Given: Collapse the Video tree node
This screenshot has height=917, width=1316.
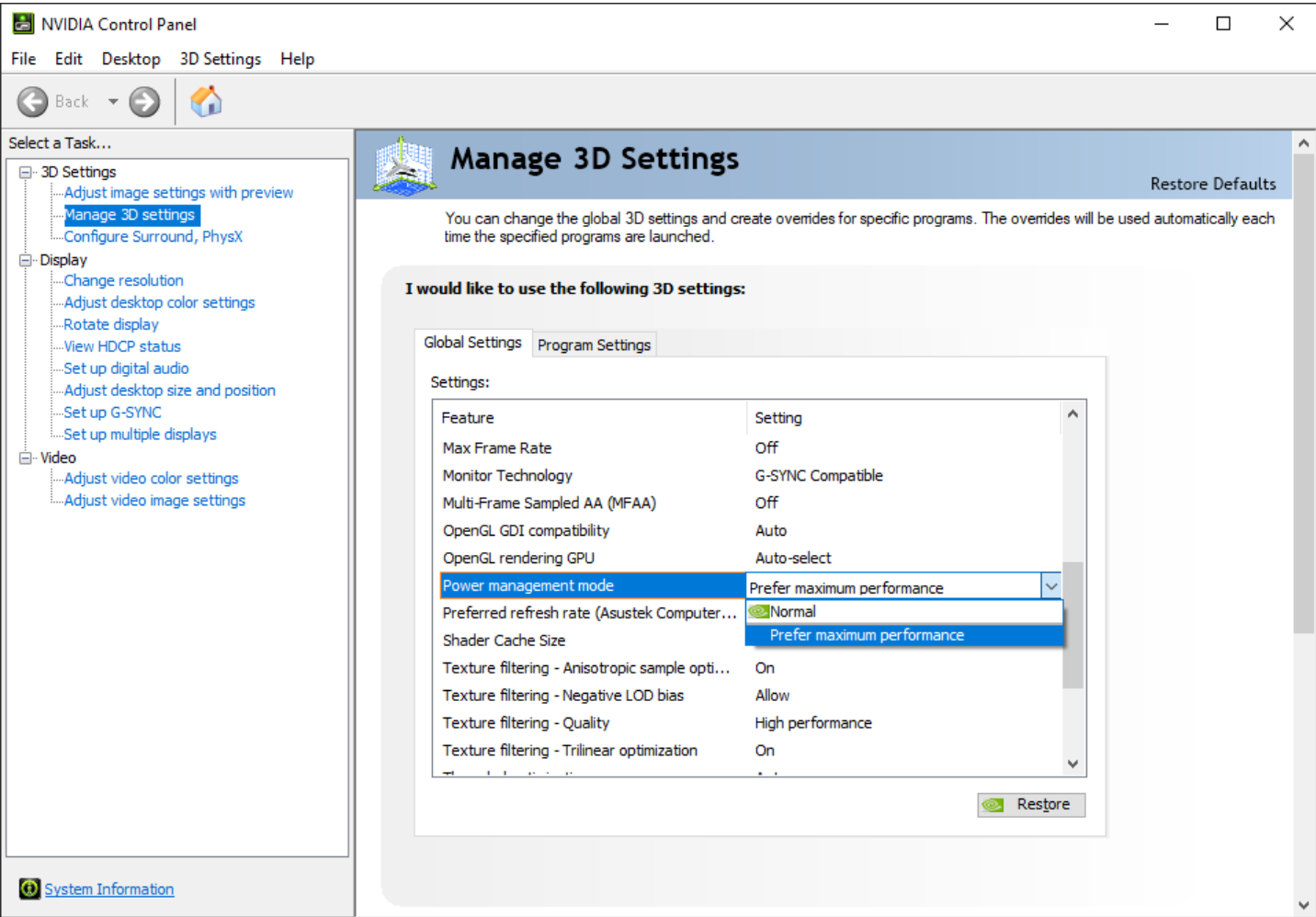Looking at the screenshot, I should point(26,458).
